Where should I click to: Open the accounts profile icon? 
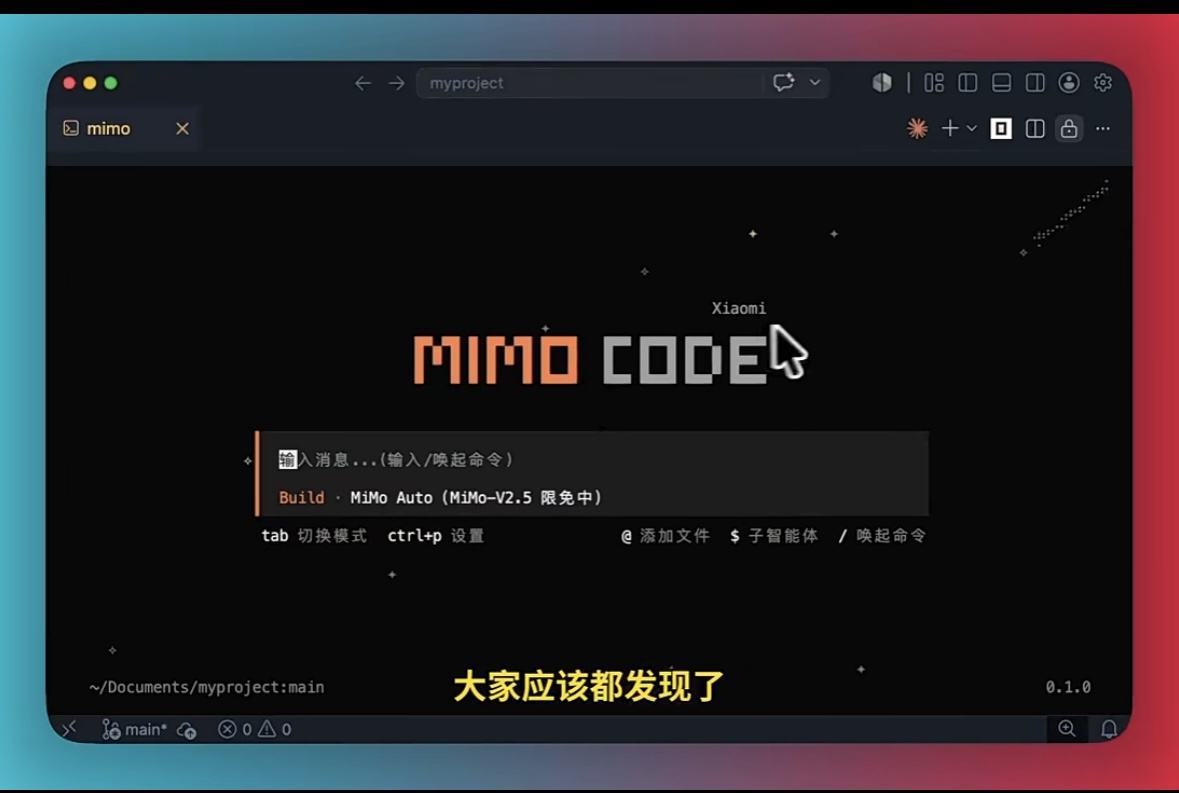pyautogui.click(x=1069, y=83)
